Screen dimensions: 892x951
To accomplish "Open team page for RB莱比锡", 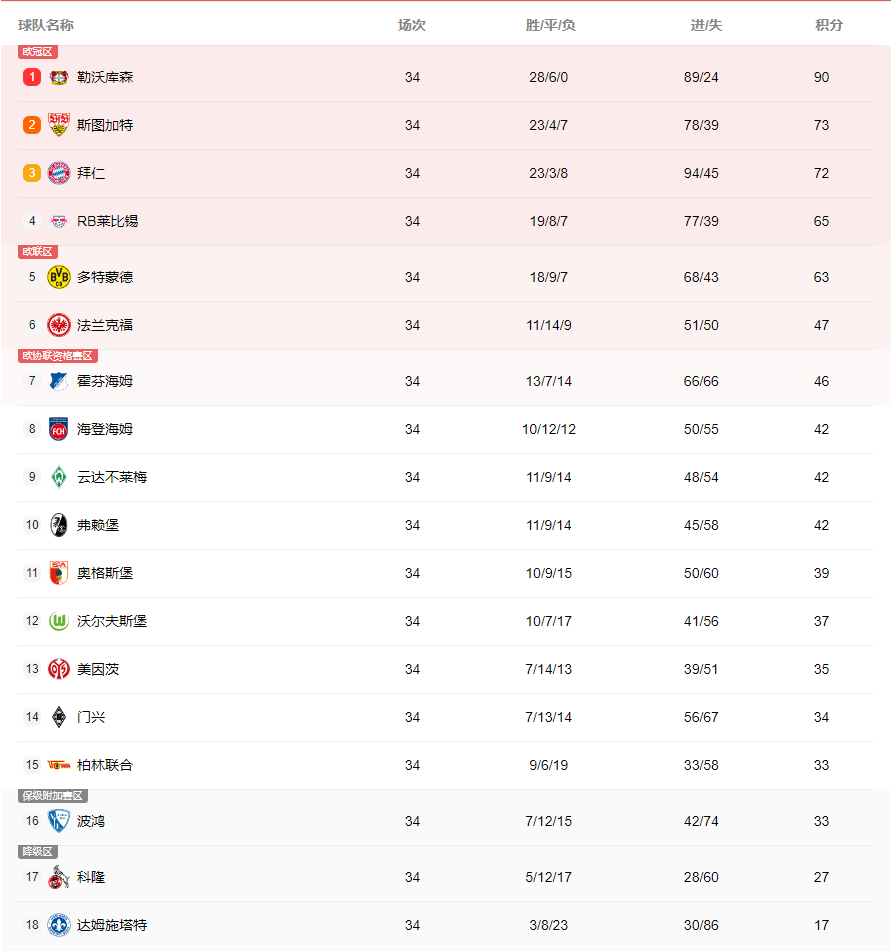I will coord(107,221).
